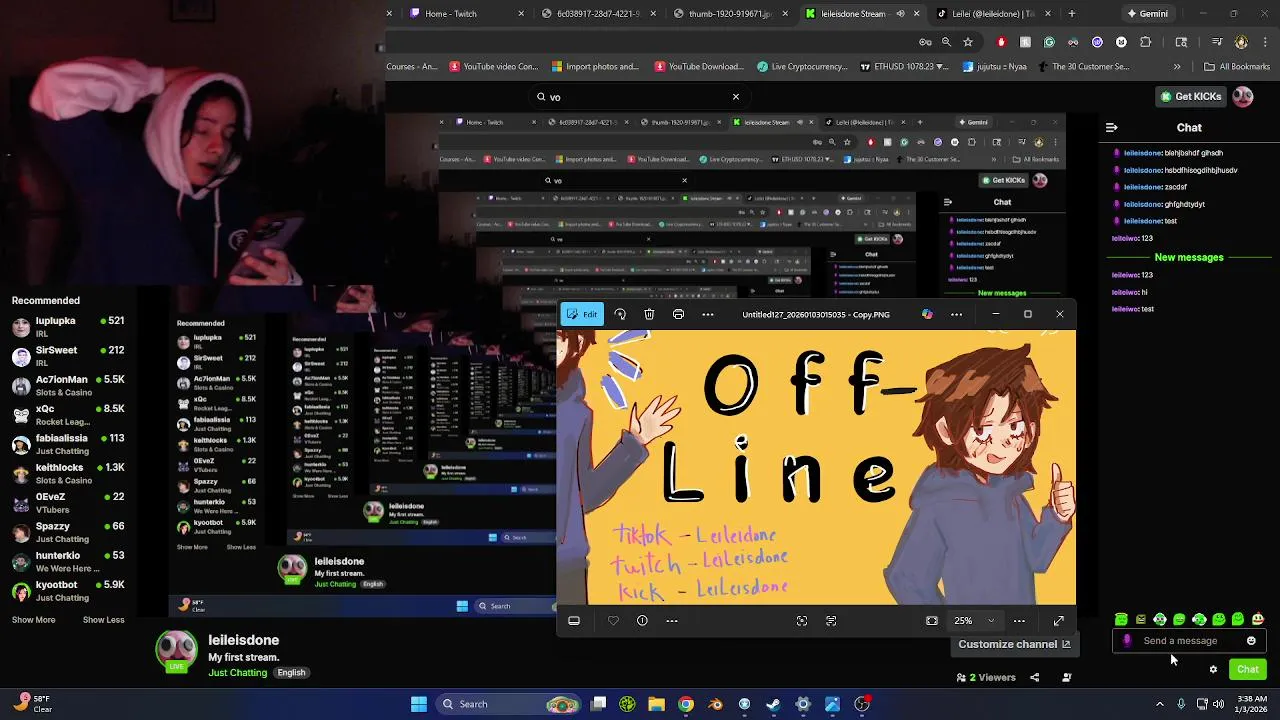Screen dimensions: 1280x720
Task: Jump to New messages in chat
Action: point(1189,257)
